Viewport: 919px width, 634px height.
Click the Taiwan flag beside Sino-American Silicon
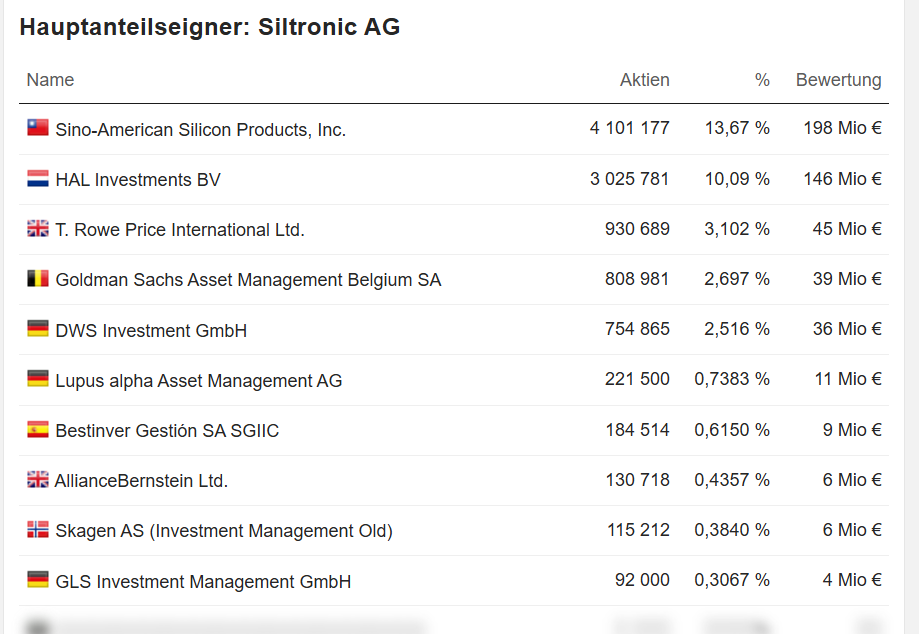click(38, 128)
